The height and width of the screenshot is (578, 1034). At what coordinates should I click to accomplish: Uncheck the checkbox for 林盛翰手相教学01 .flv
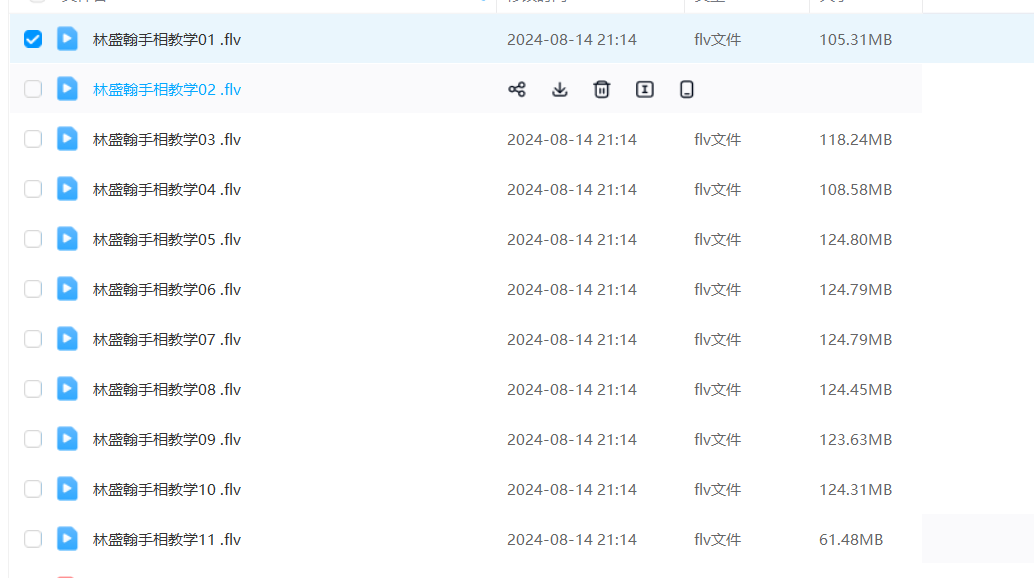click(x=33, y=39)
